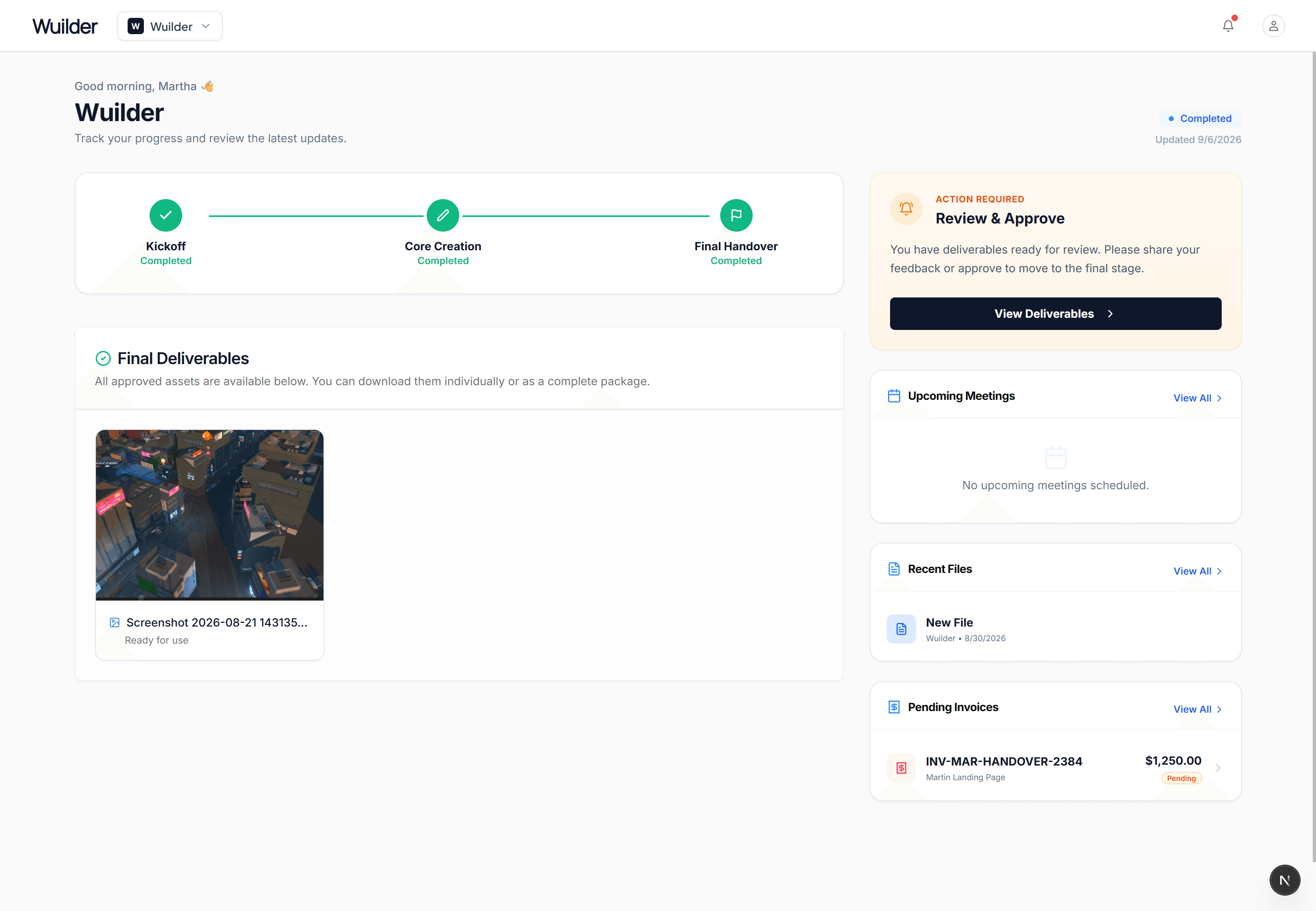Viewport: 1316px width, 911px height.
Task: Click the $1,250.00 invoice amount
Action: 1173,761
